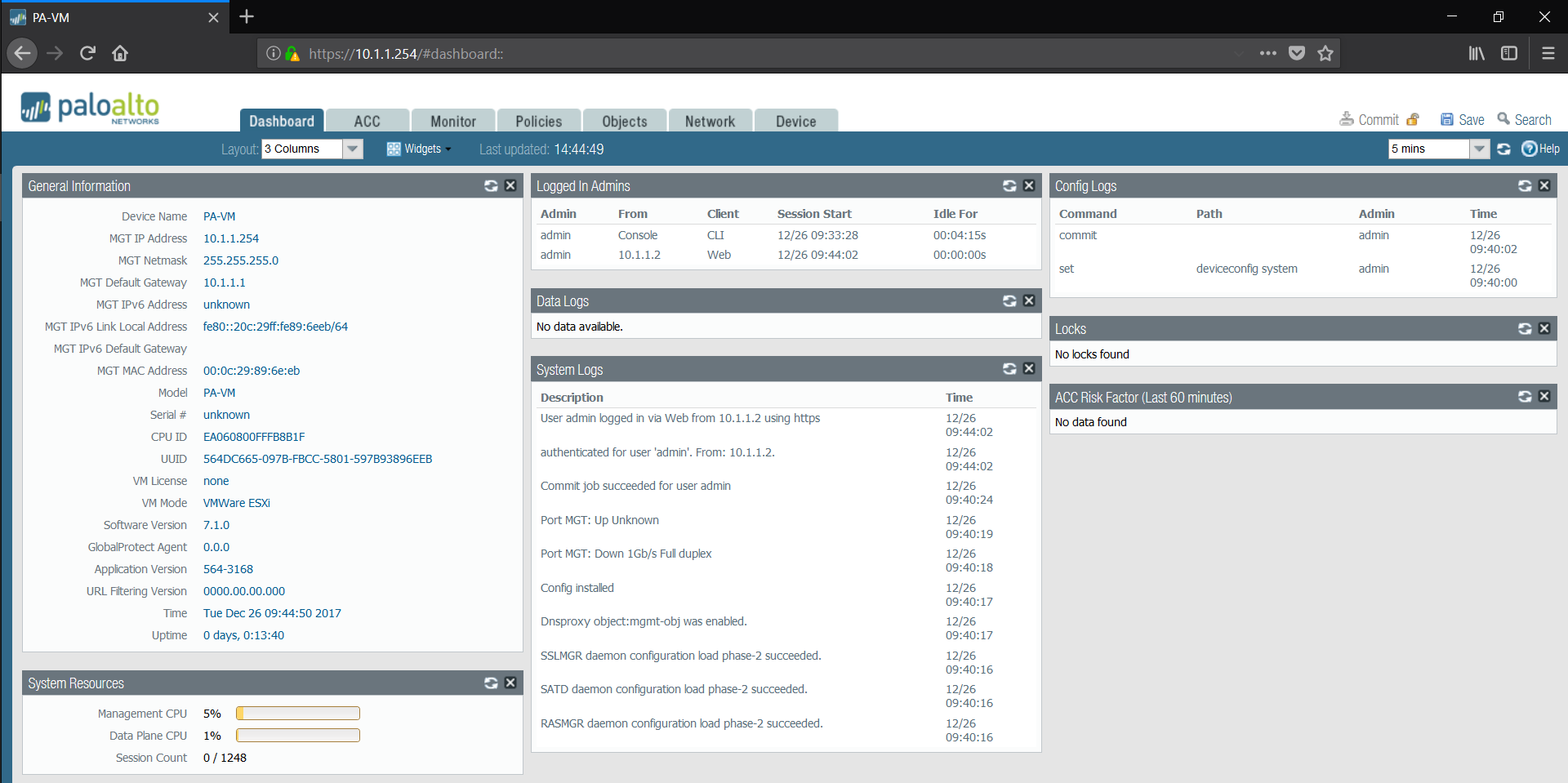Click the browser address bar
Viewport: 1568px width, 783px height.
pos(735,54)
